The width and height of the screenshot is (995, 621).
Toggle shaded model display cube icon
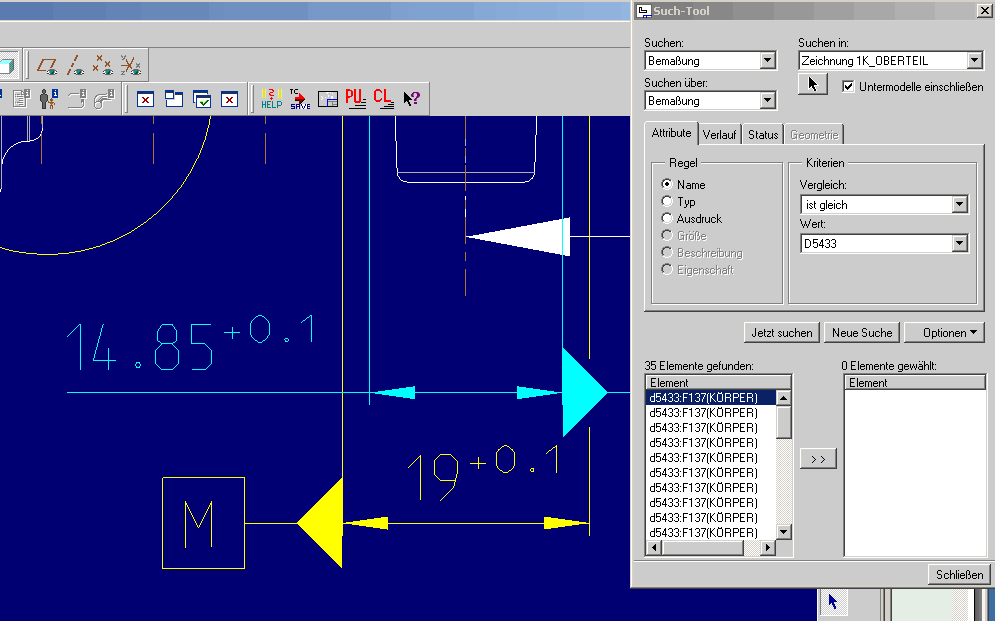pos(6,65)
